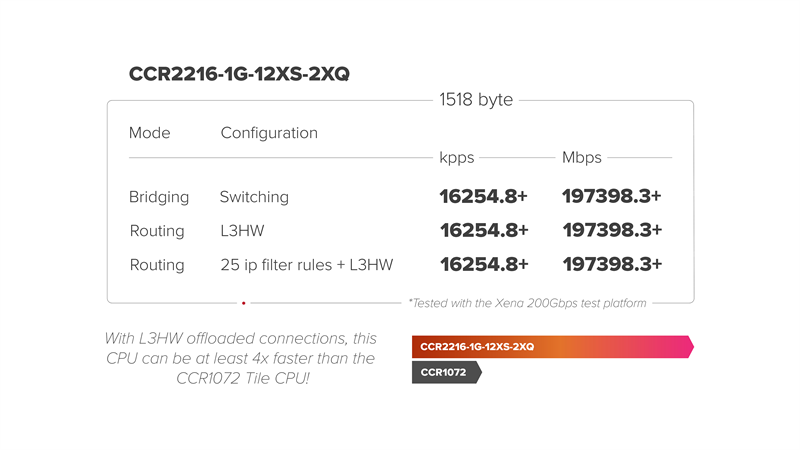The height and width of the screenshot is (450, 800).
Task: Select the 25 ip filter rules + L3HW entry
Action: coord(306,265)
